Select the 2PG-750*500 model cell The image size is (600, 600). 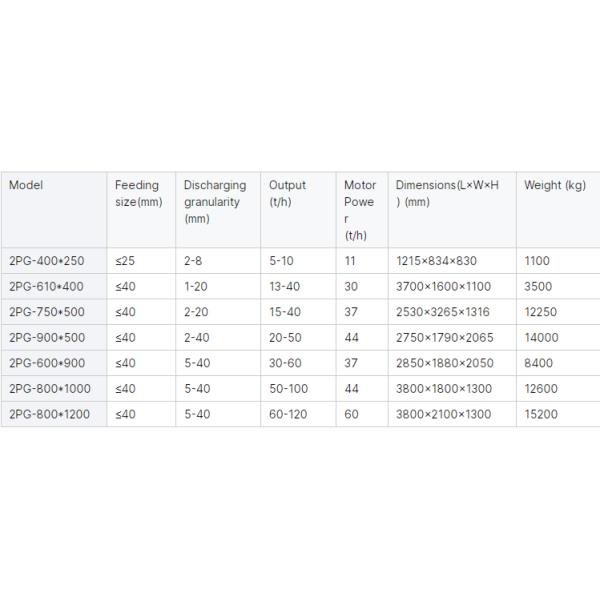click(x=48, y=312)
